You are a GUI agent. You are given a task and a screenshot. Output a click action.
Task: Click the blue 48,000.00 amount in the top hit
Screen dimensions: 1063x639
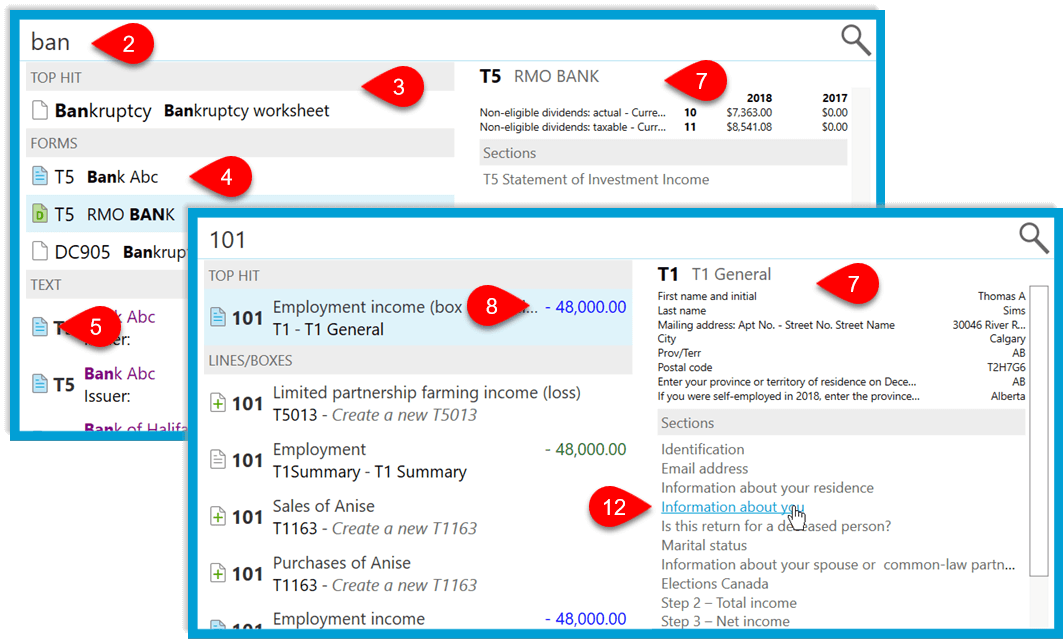[586, 307]
